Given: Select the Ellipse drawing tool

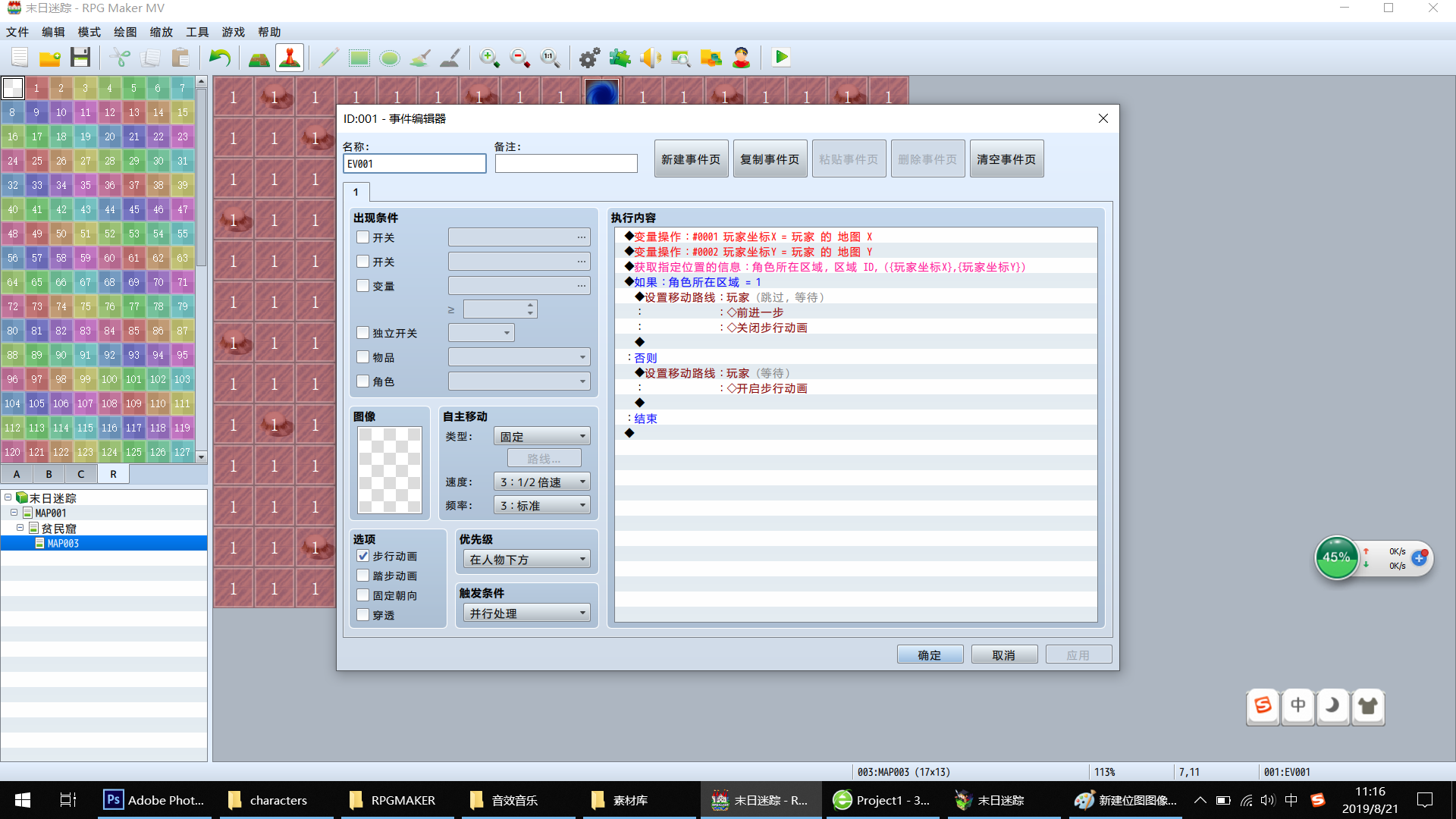Looking at the screenshot, I should tap(390, 58).
